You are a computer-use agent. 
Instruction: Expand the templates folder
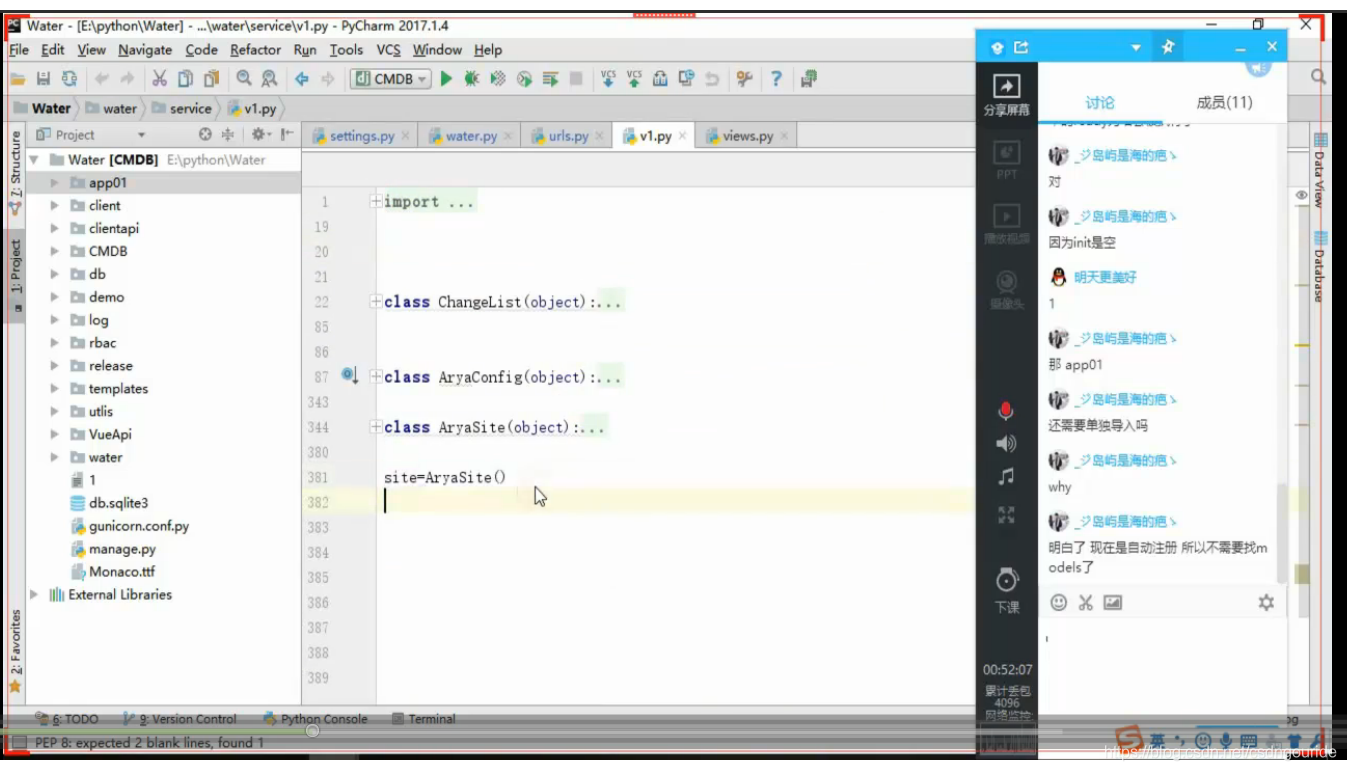[x=54, y=389]
